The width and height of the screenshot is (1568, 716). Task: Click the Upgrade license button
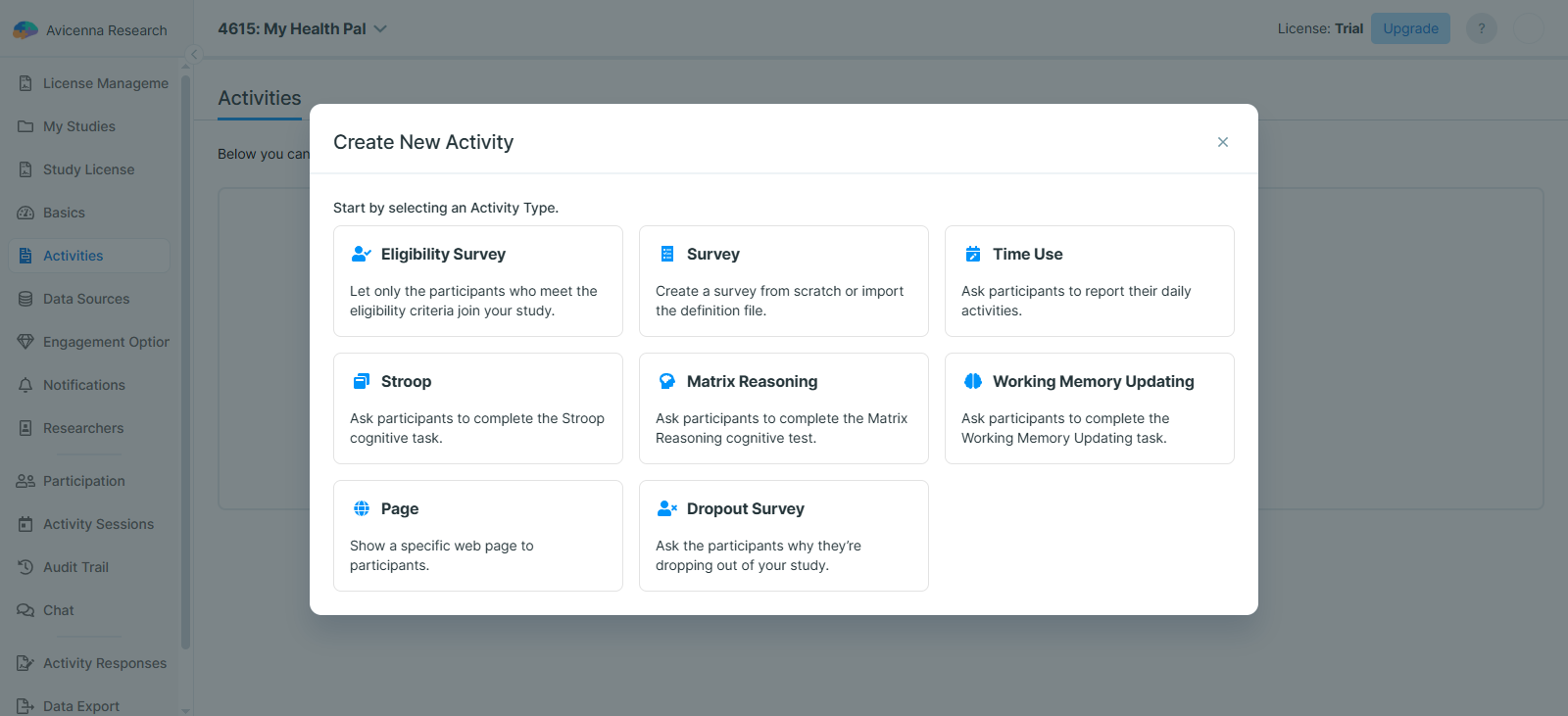(1410, 28)
